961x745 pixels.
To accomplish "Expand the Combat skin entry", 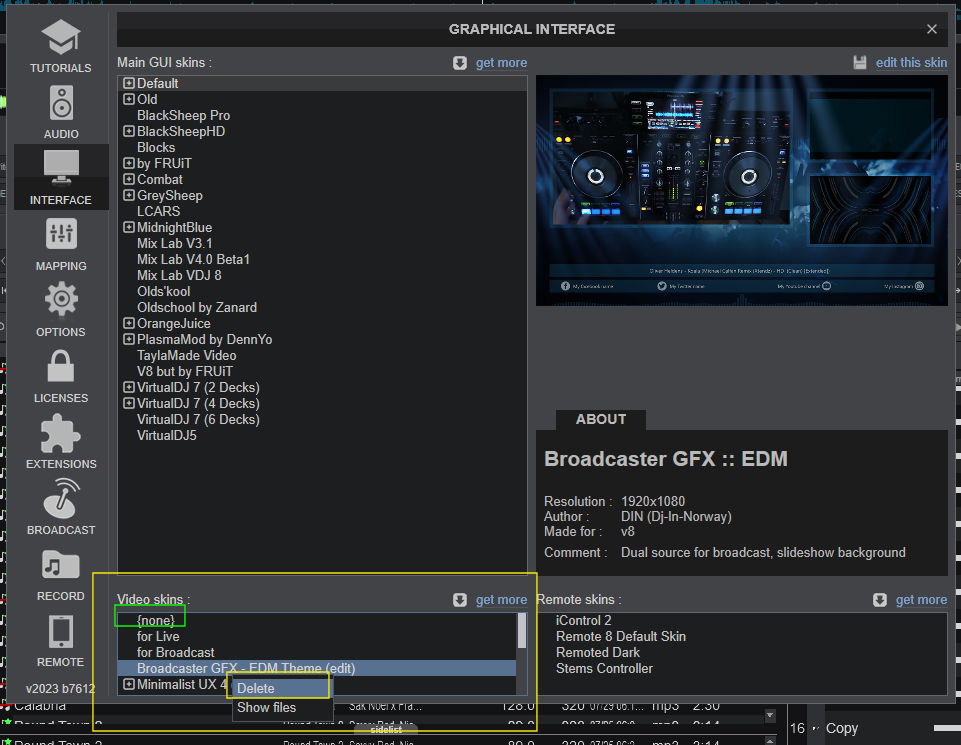I will [129, 179].
